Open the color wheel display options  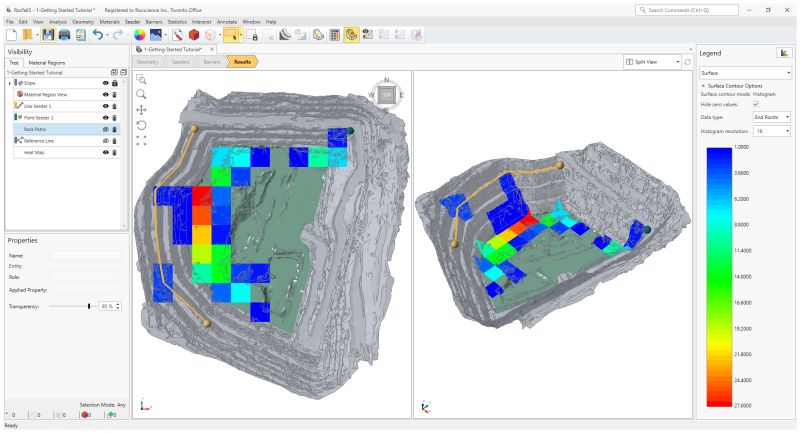tap(139, 35)
